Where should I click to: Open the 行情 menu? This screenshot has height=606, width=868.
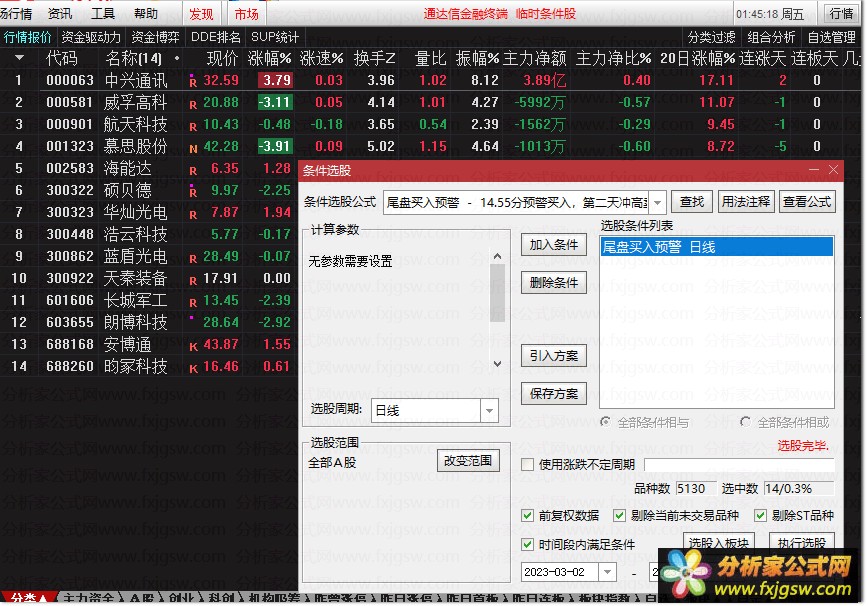(x=16, y=13)
